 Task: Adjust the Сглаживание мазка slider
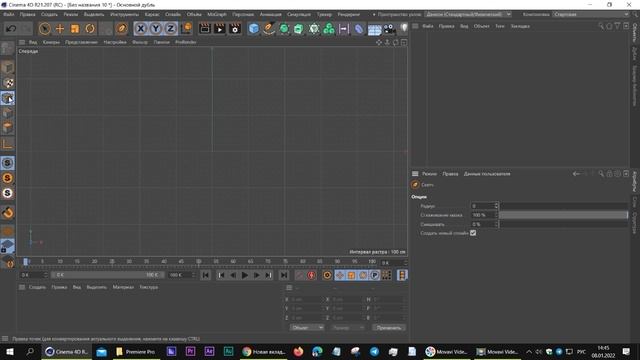pos(563,215)
